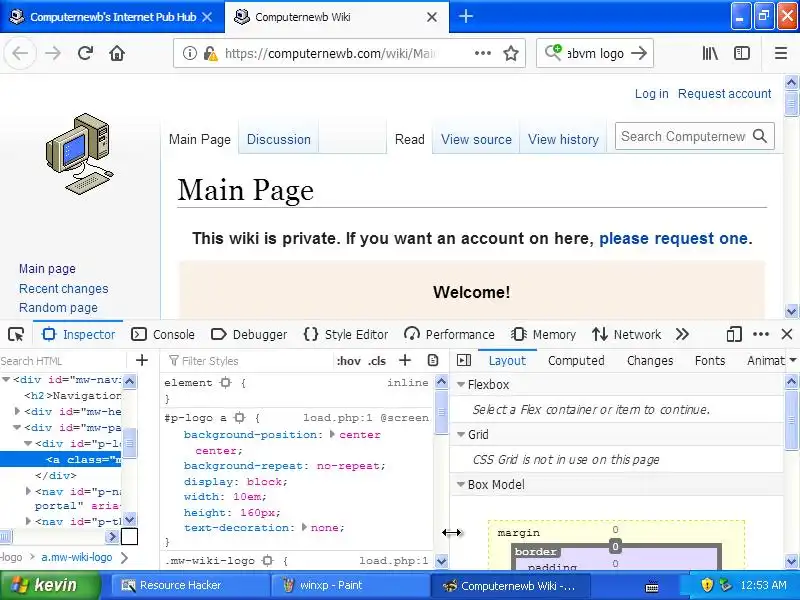Go back with the browser back arrow
Viewport: 800px width, 600px height.
tap(20, 53)
